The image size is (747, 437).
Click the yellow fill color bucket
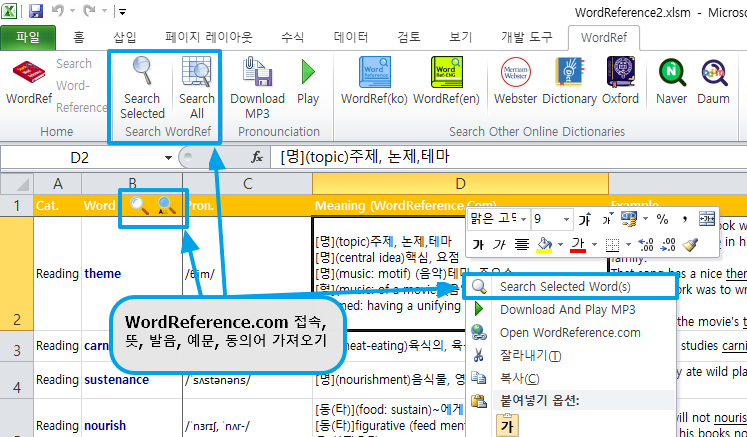544,245
